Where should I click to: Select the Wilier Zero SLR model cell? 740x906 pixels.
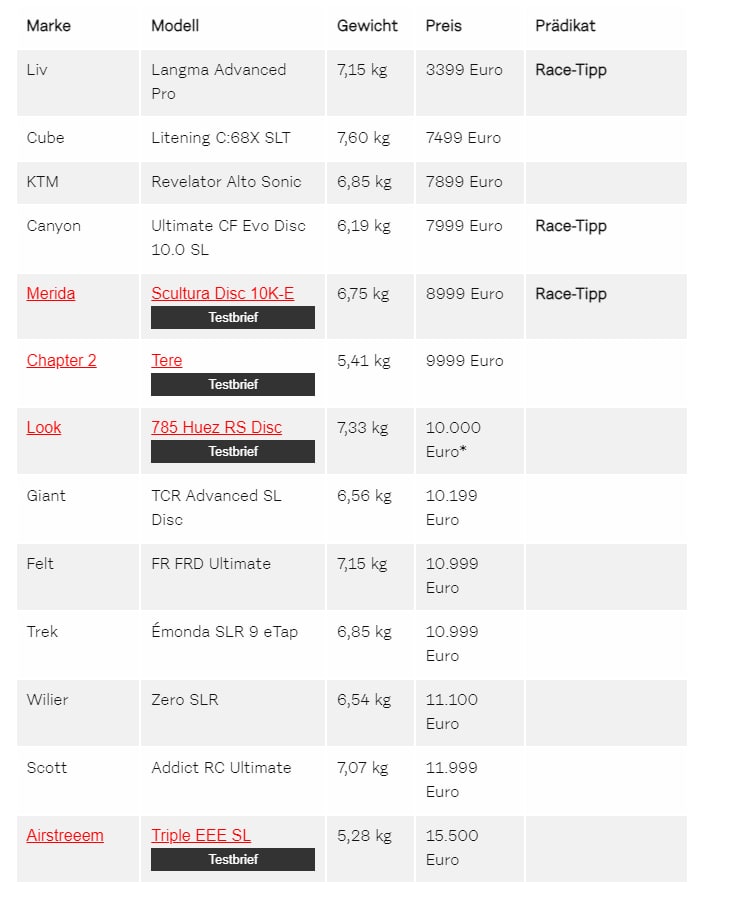point(233,713)
